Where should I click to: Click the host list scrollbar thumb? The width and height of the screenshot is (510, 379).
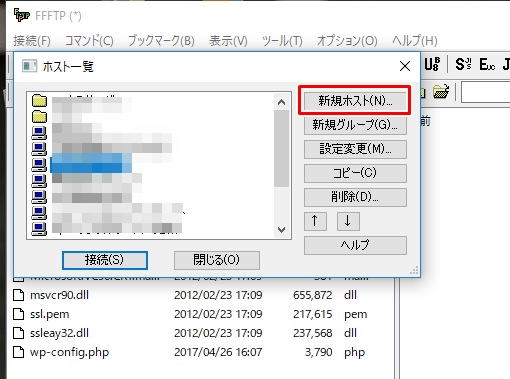[282, 148]
